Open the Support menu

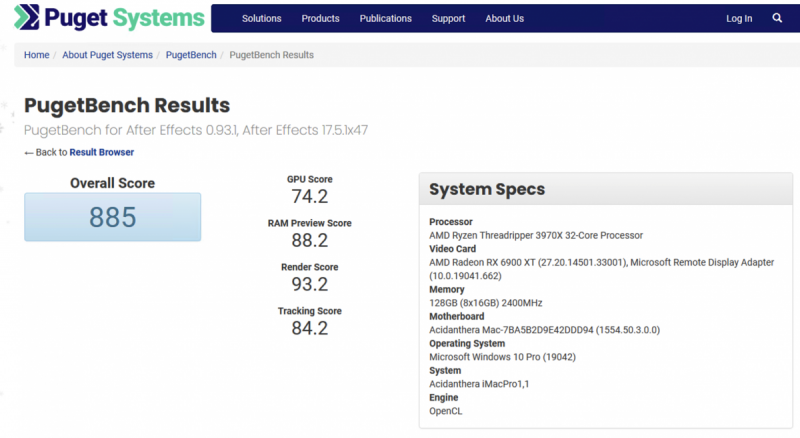[448, 18]
